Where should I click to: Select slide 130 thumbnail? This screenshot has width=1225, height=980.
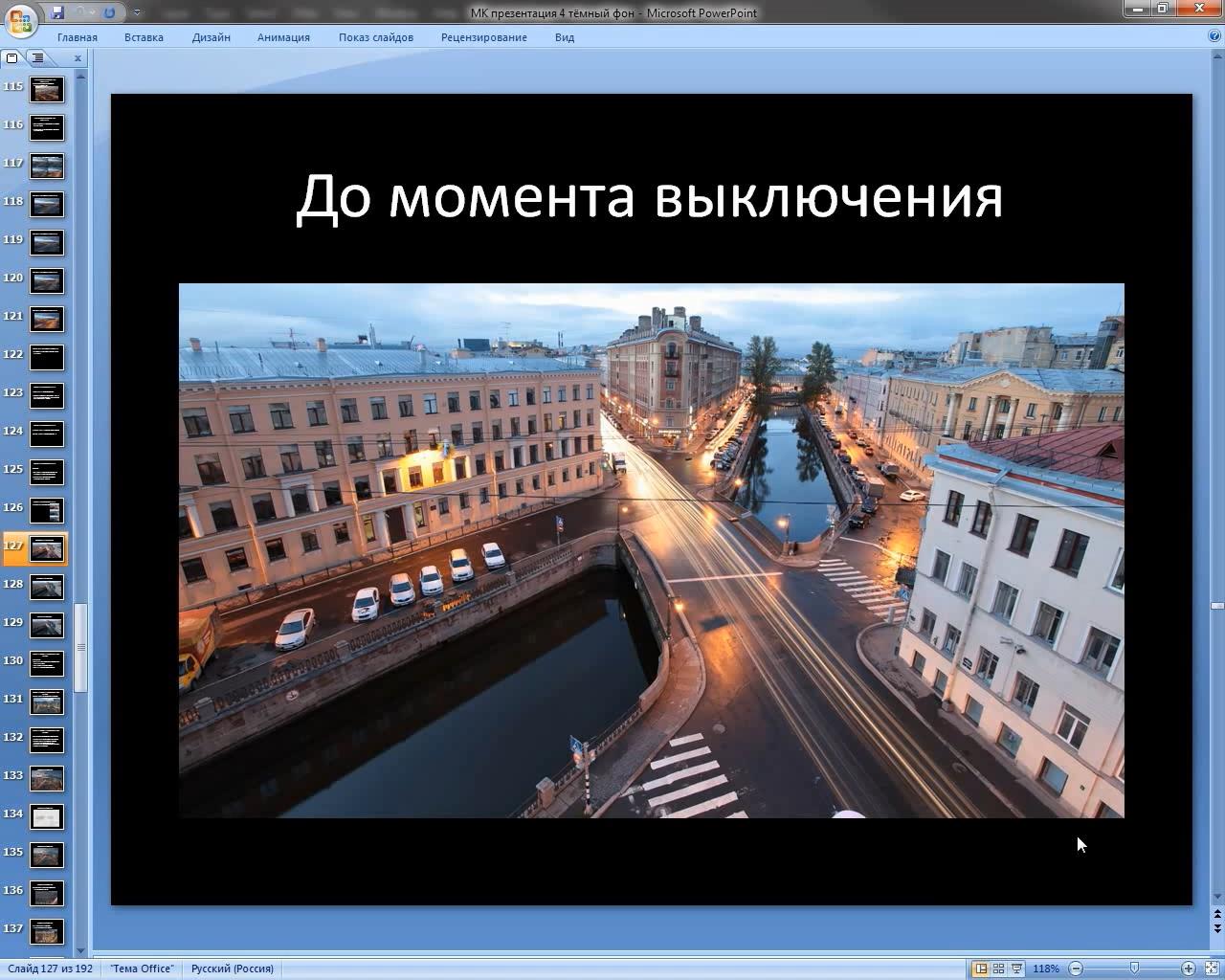pyautogui.click(x=47, y=663)
